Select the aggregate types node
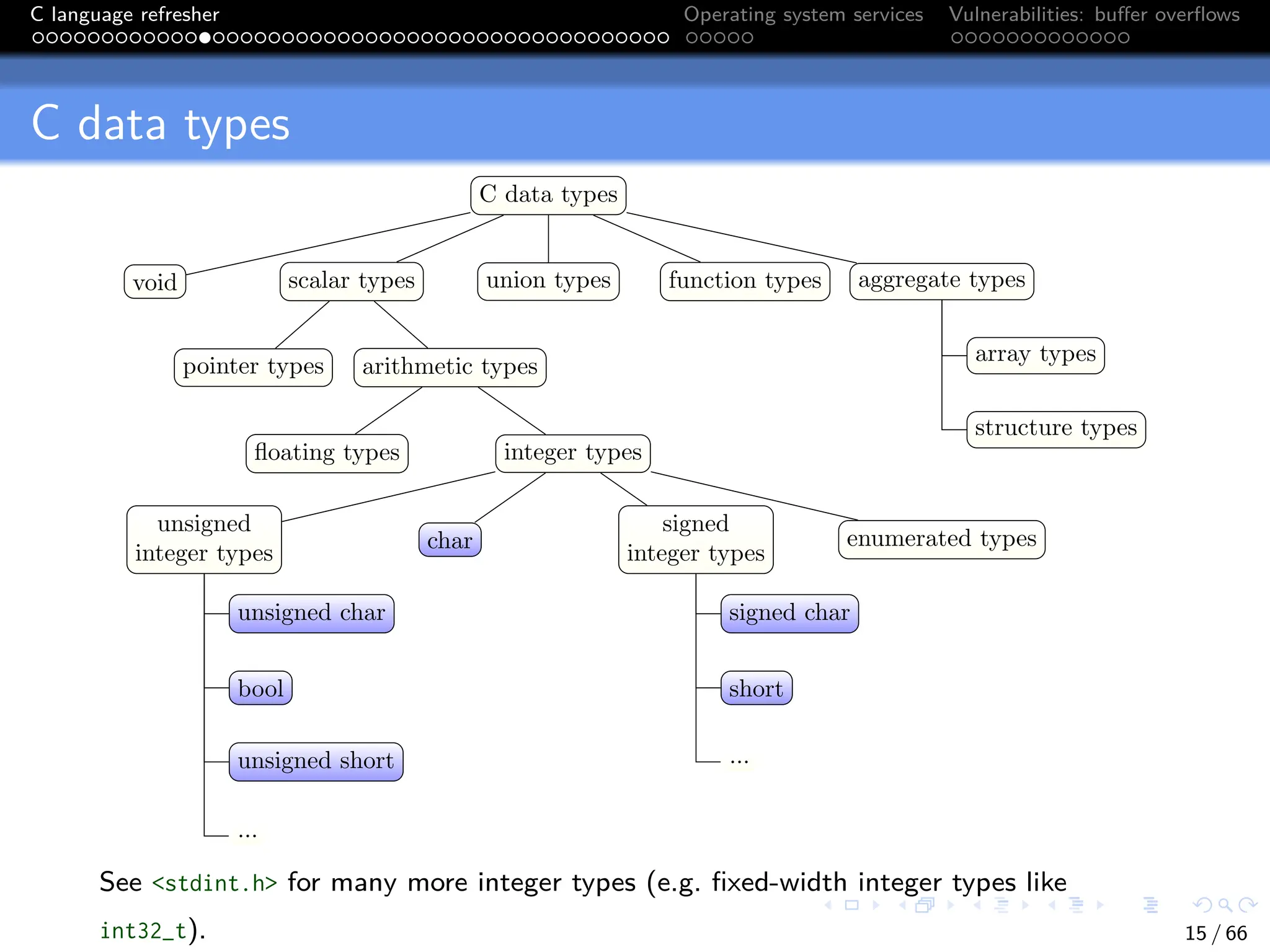 pyautogui.click(x=941, y=281)
